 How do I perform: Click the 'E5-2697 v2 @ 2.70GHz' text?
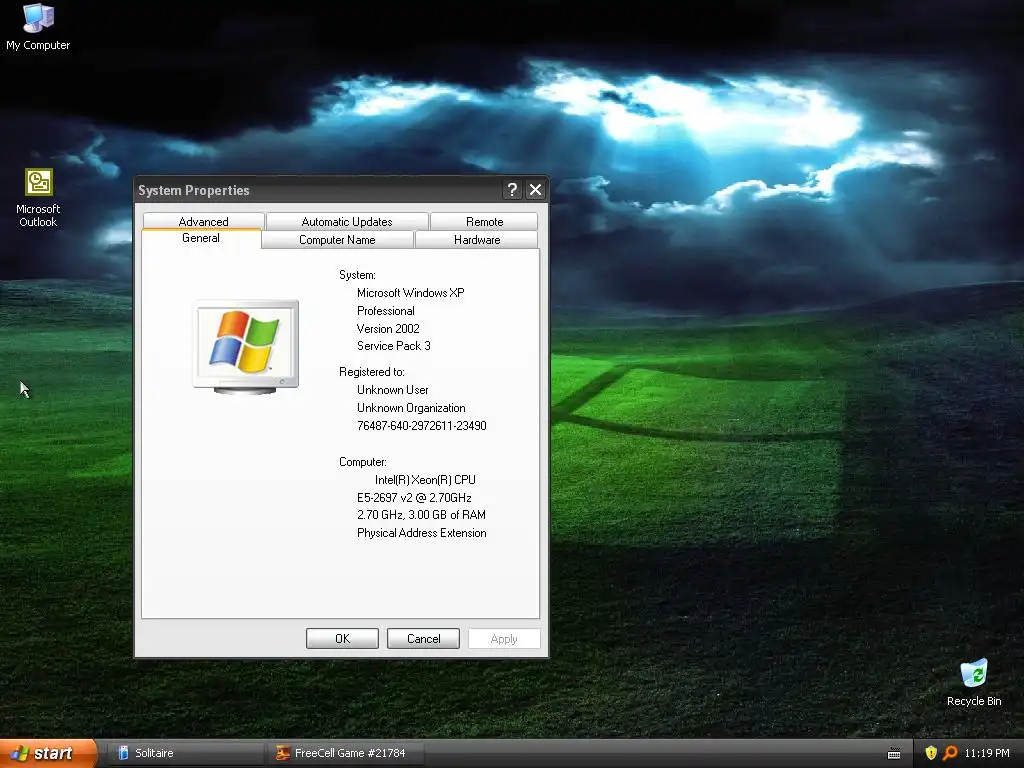(x=414, y=498)
